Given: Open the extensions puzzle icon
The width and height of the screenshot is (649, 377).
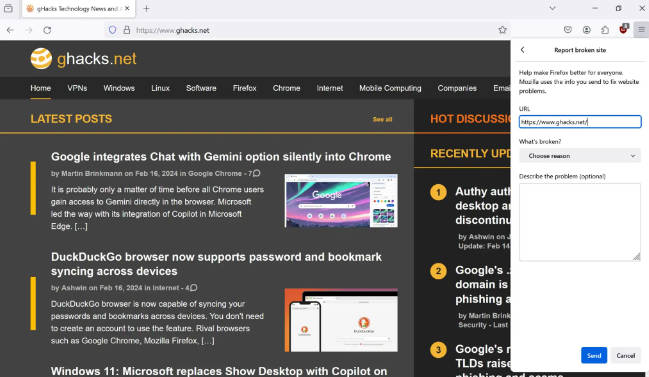Looking at the screenshot, I should pyautogui.click(x=605, y=30).
